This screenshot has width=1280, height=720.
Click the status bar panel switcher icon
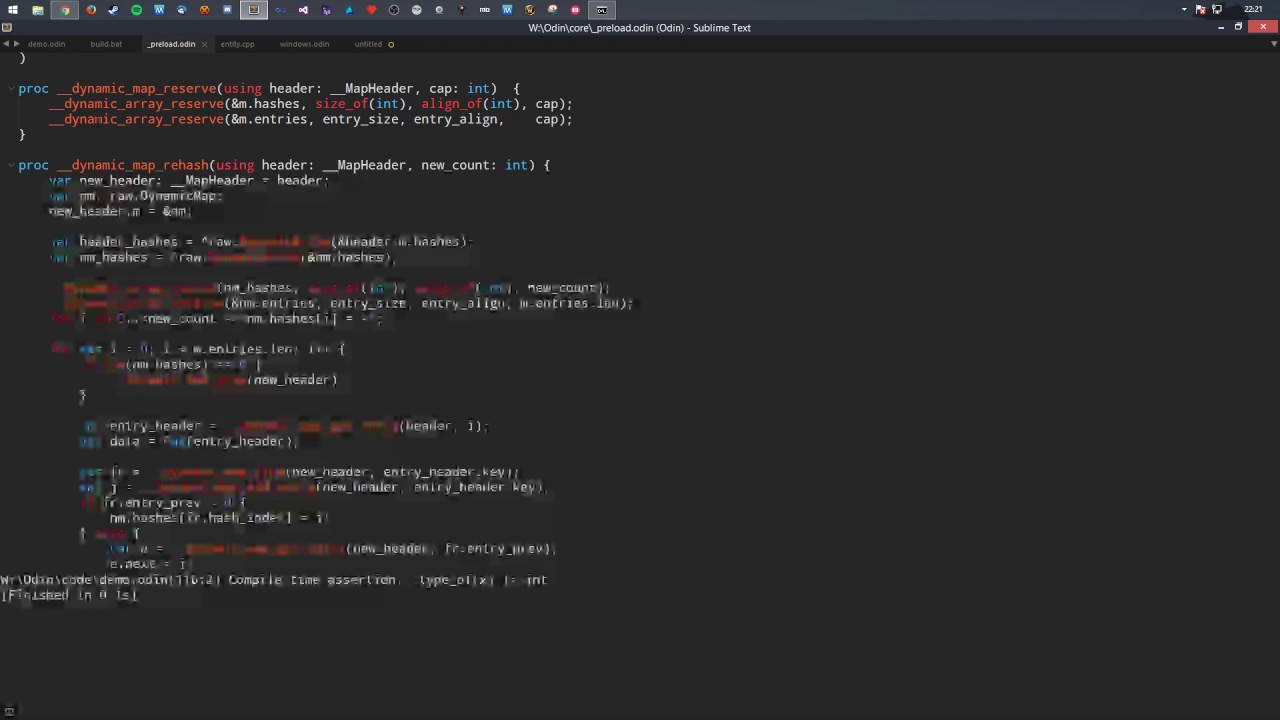pyautogui.click(x=9, y=711)
